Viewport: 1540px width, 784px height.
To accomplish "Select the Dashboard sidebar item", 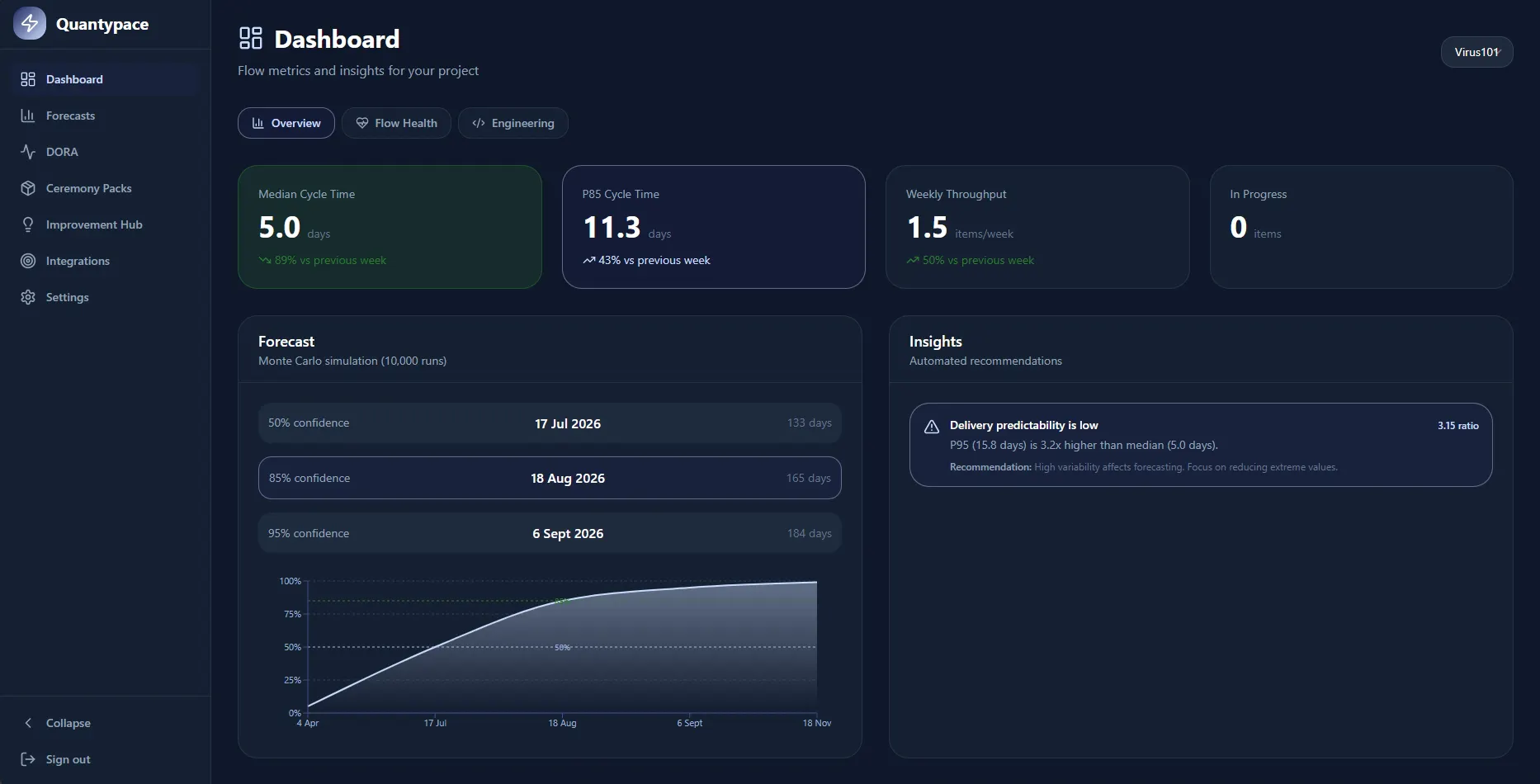I will (106, 79).
